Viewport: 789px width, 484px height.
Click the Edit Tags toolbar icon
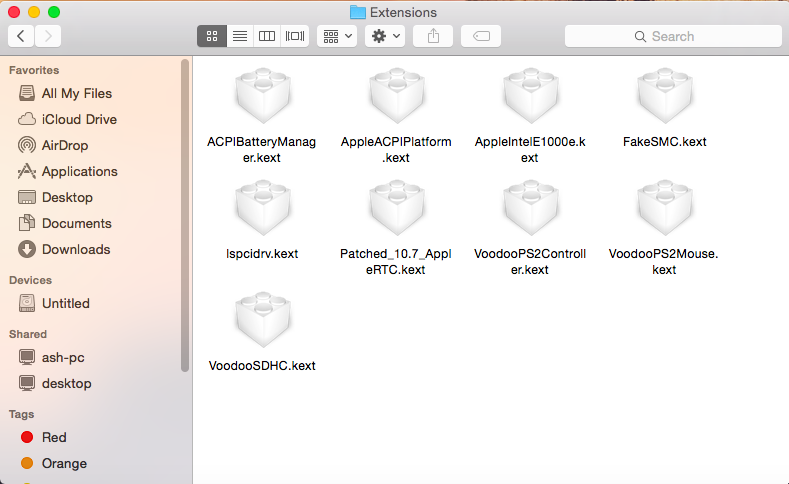pos(481,36)
